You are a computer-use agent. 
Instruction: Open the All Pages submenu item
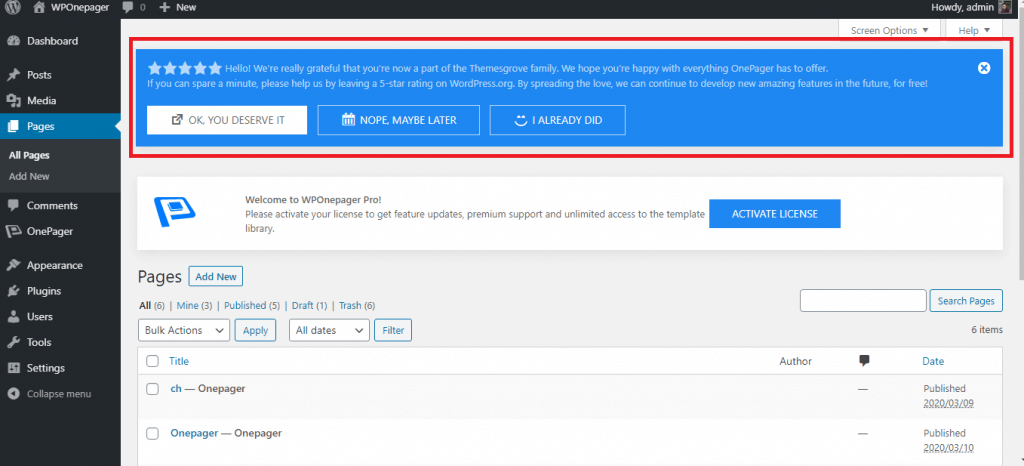[29, 155]
